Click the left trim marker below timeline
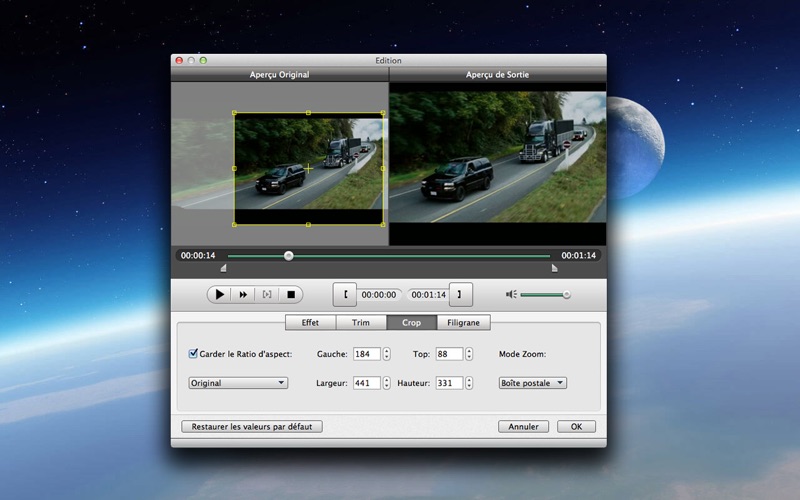Image resolution: width=800 pixels, height=500 pixels. tap(223, 268)
